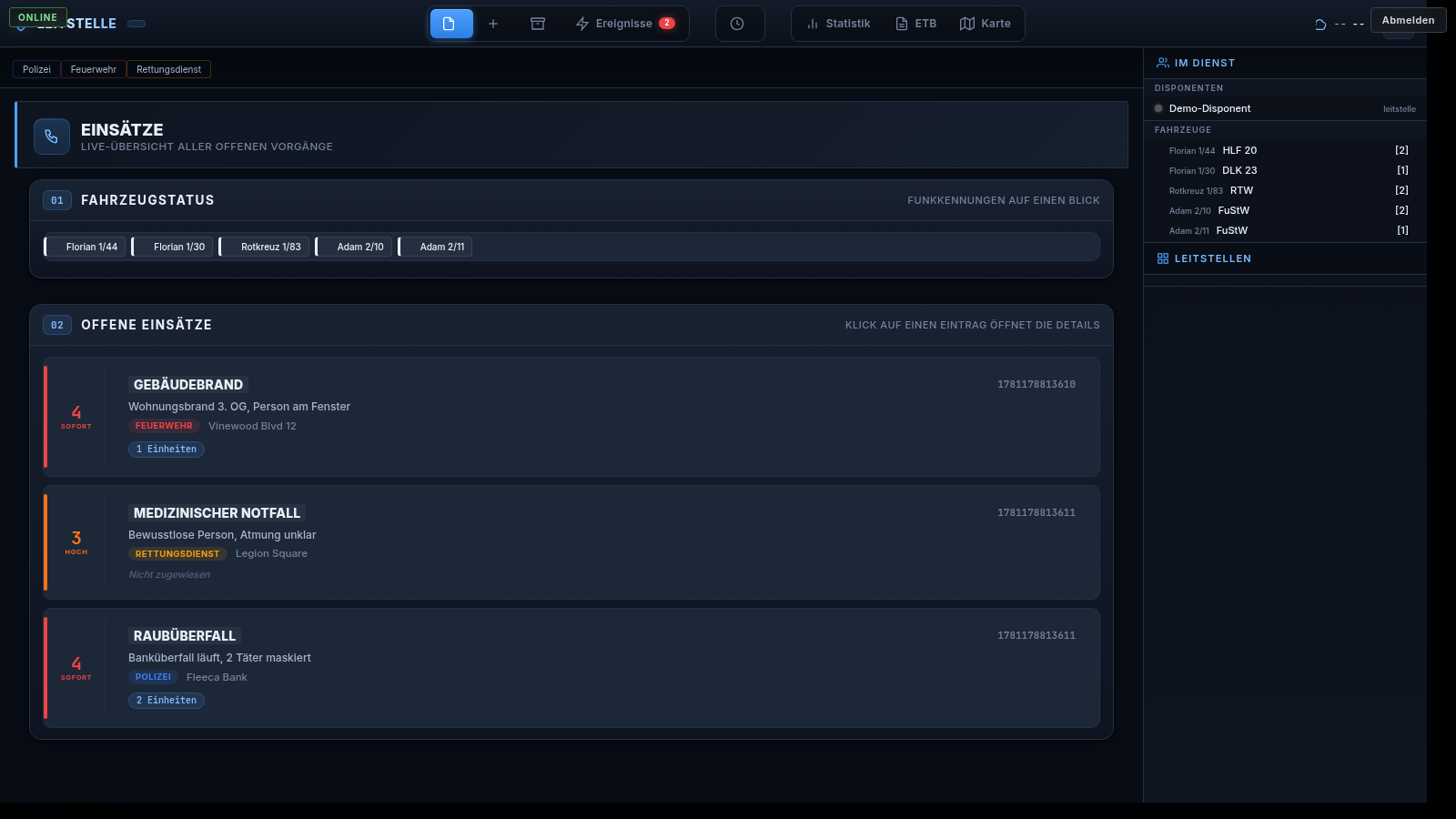The height and width of the screenshot is (819, 1456).
Task: Click the '02' Offene Einsätze section badge
Action: click(57, 325)
